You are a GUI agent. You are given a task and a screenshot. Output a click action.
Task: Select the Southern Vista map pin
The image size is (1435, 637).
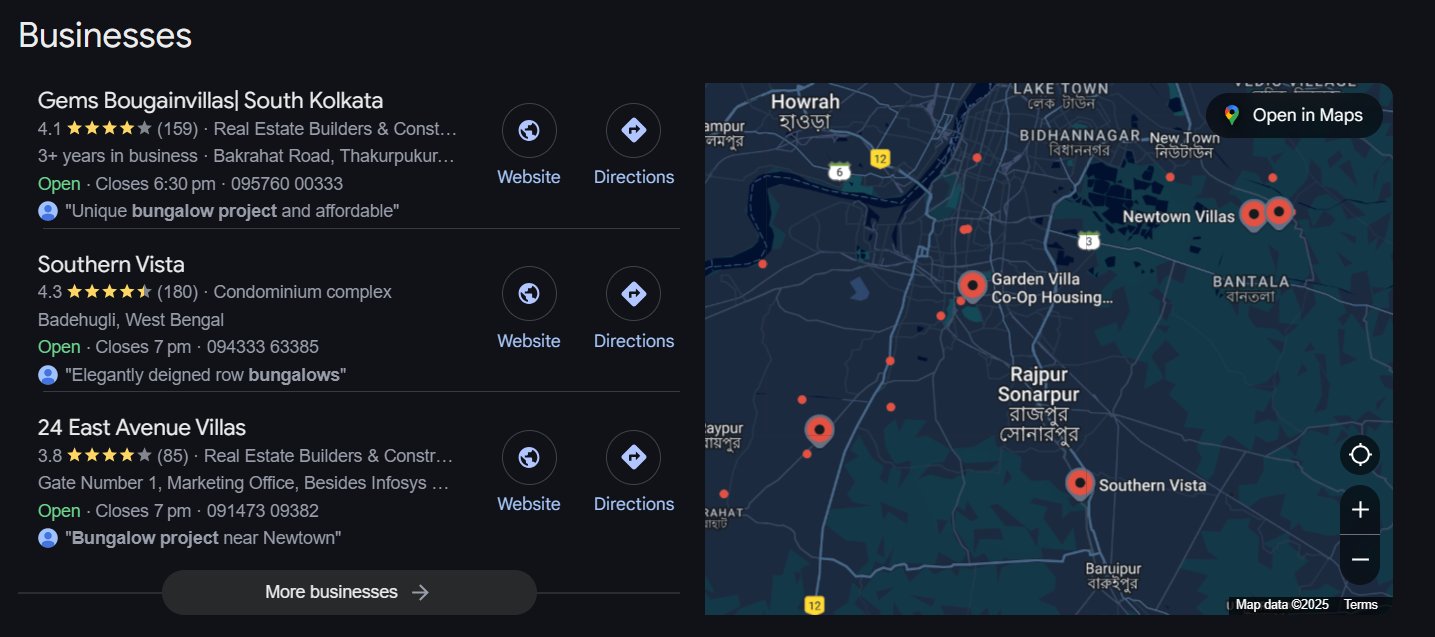[1079, 484]
